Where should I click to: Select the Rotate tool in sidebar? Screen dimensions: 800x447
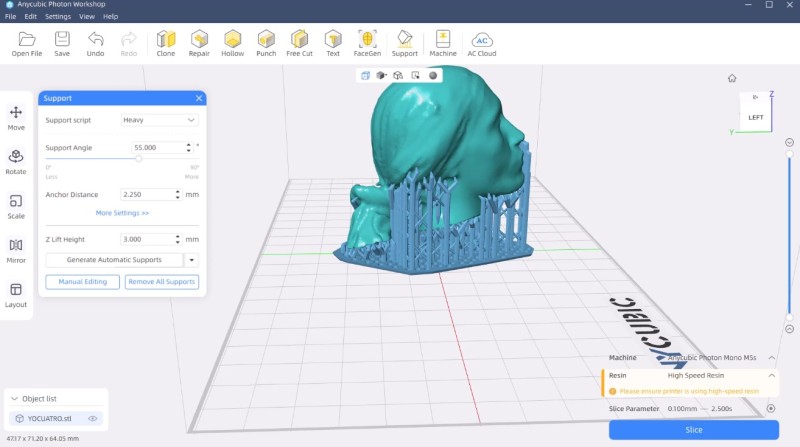[x=16, y=162]
